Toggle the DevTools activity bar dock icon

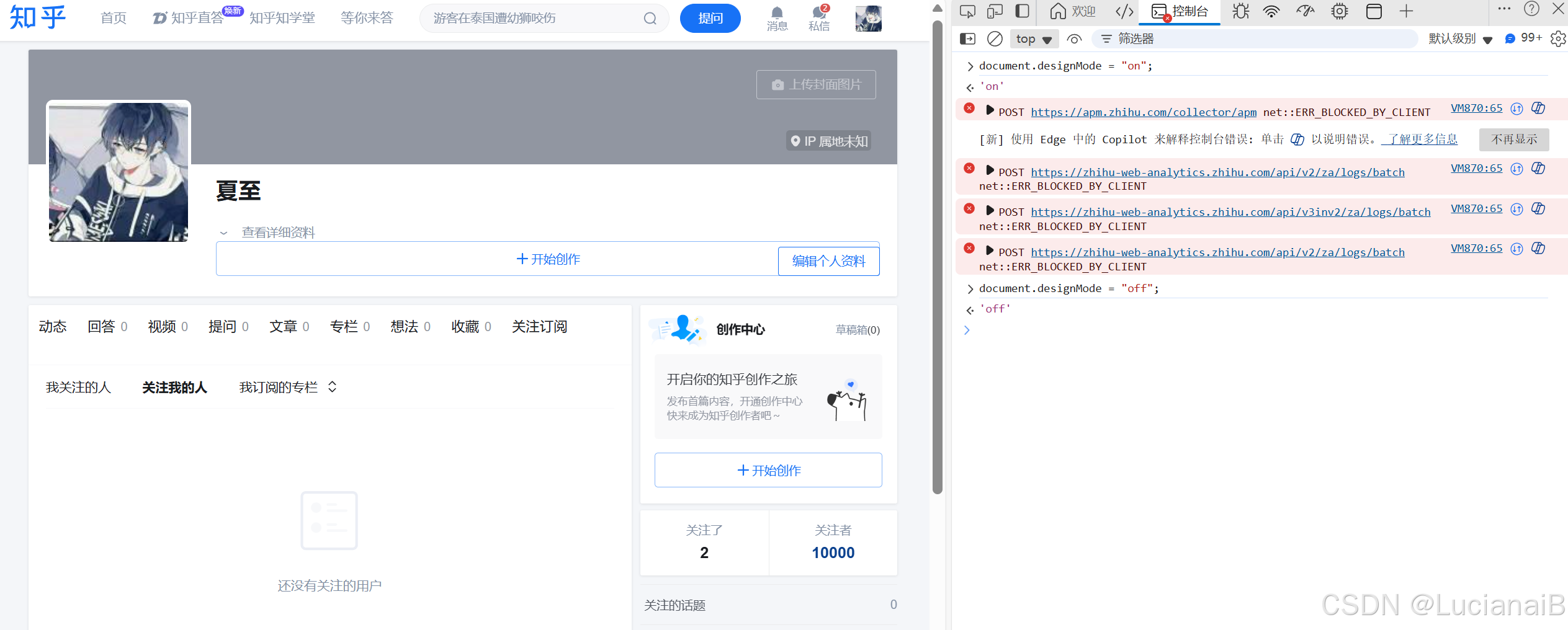click(x=1022, y=11)
